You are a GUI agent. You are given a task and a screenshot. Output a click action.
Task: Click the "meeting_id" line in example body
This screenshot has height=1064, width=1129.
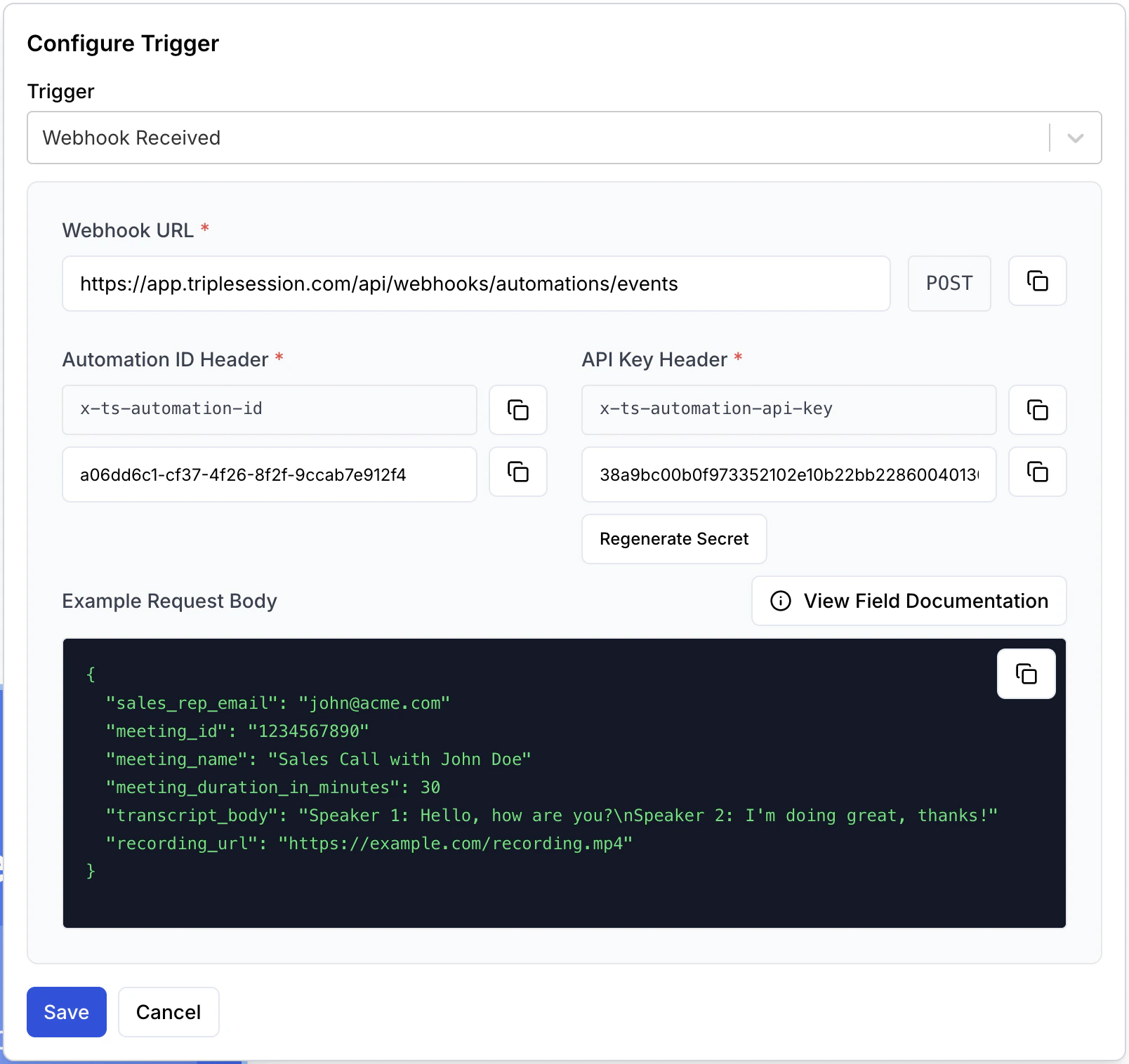pos(237,731)
